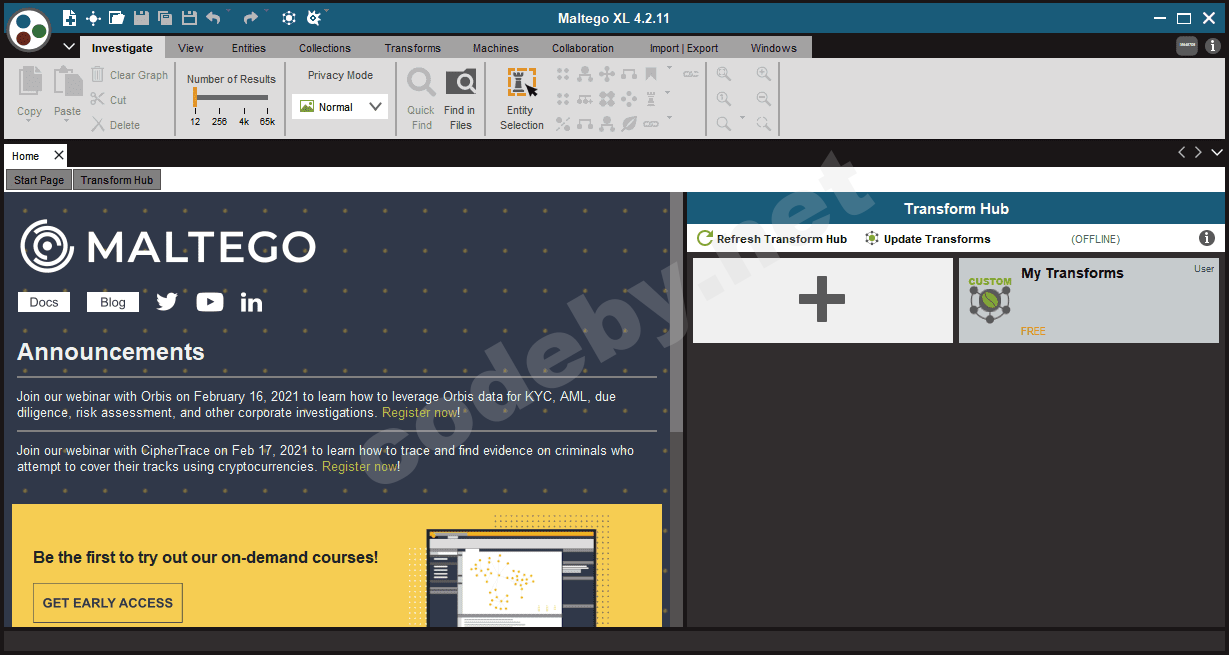The height and width of the screenshot is (655, 1229).
Task: Click the info icon at top-right of ribbon
Action: pyautogui.click(x=1213, y=46)
